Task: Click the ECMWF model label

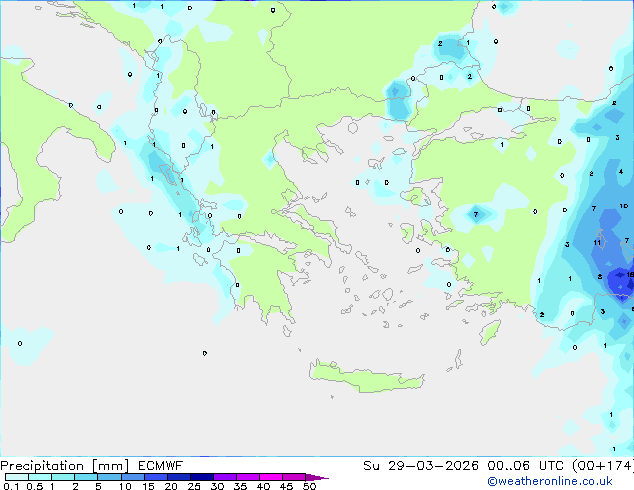Action: (160, 466)
